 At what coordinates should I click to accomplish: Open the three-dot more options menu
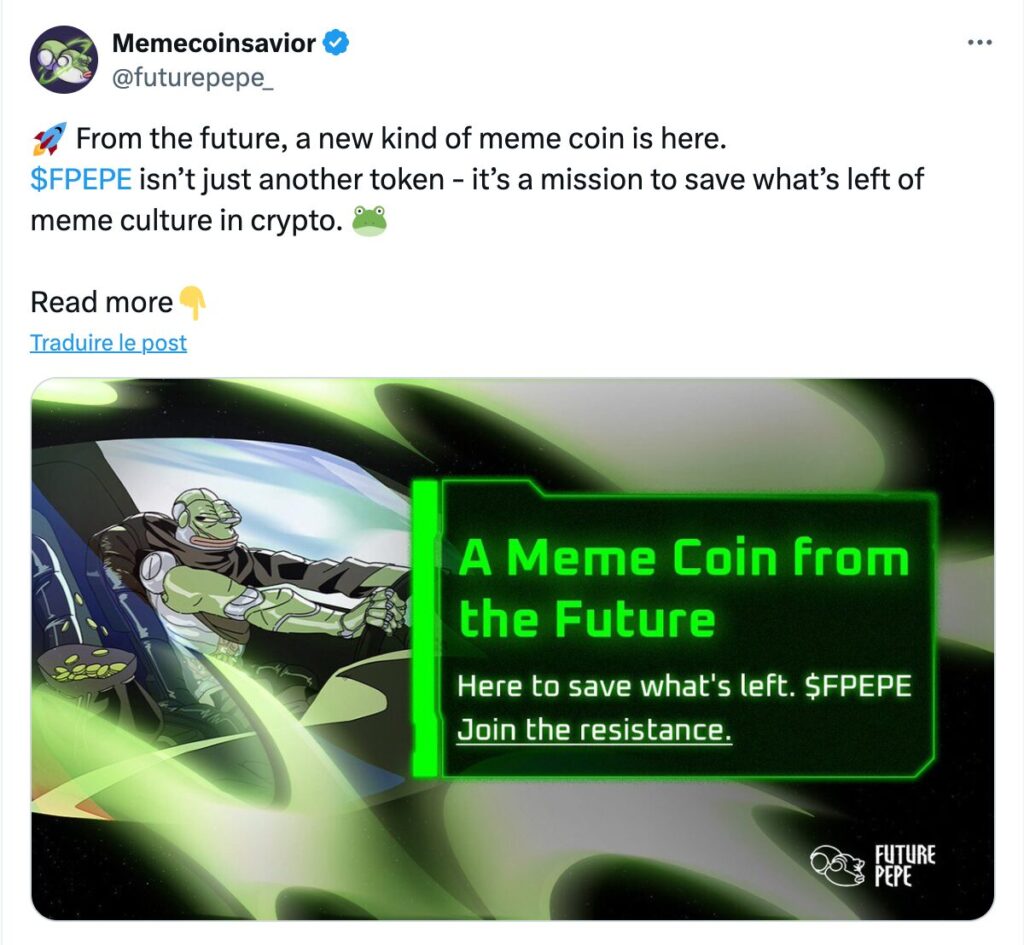point(980,43)
